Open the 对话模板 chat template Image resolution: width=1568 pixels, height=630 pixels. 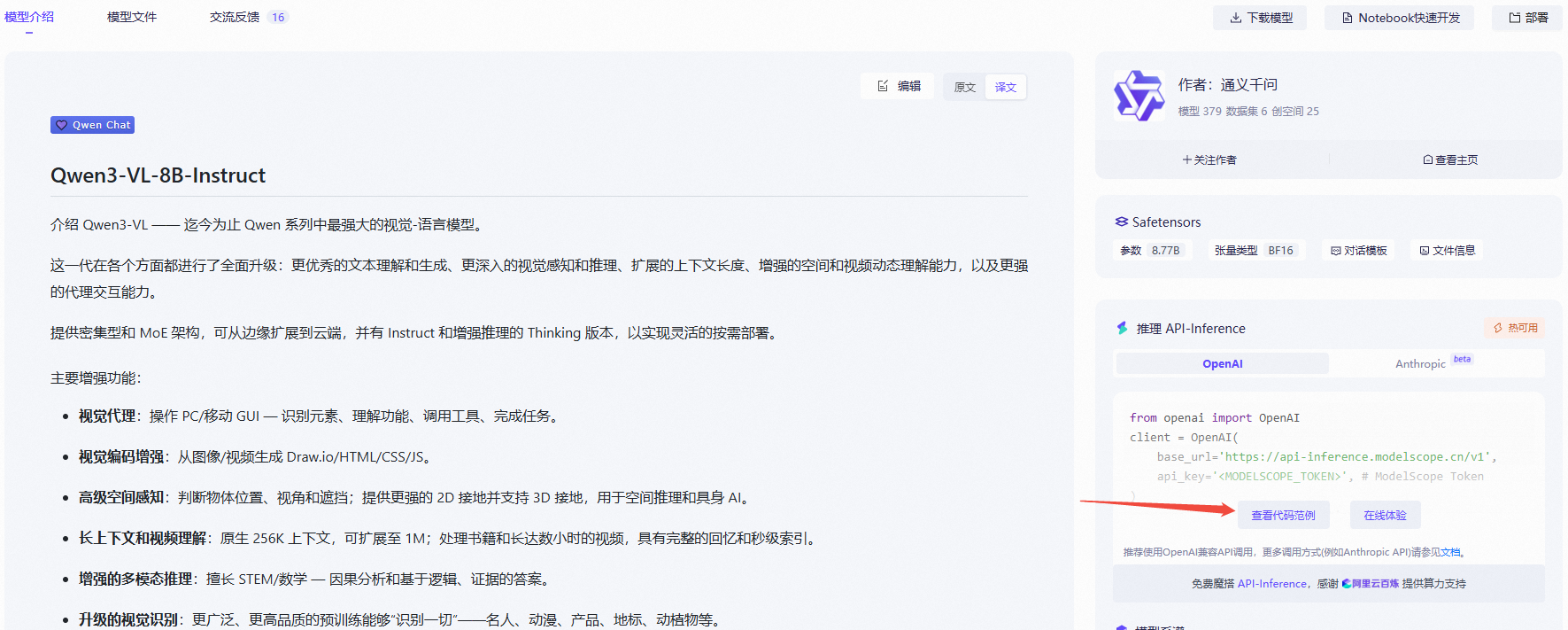click(1358, 251)
